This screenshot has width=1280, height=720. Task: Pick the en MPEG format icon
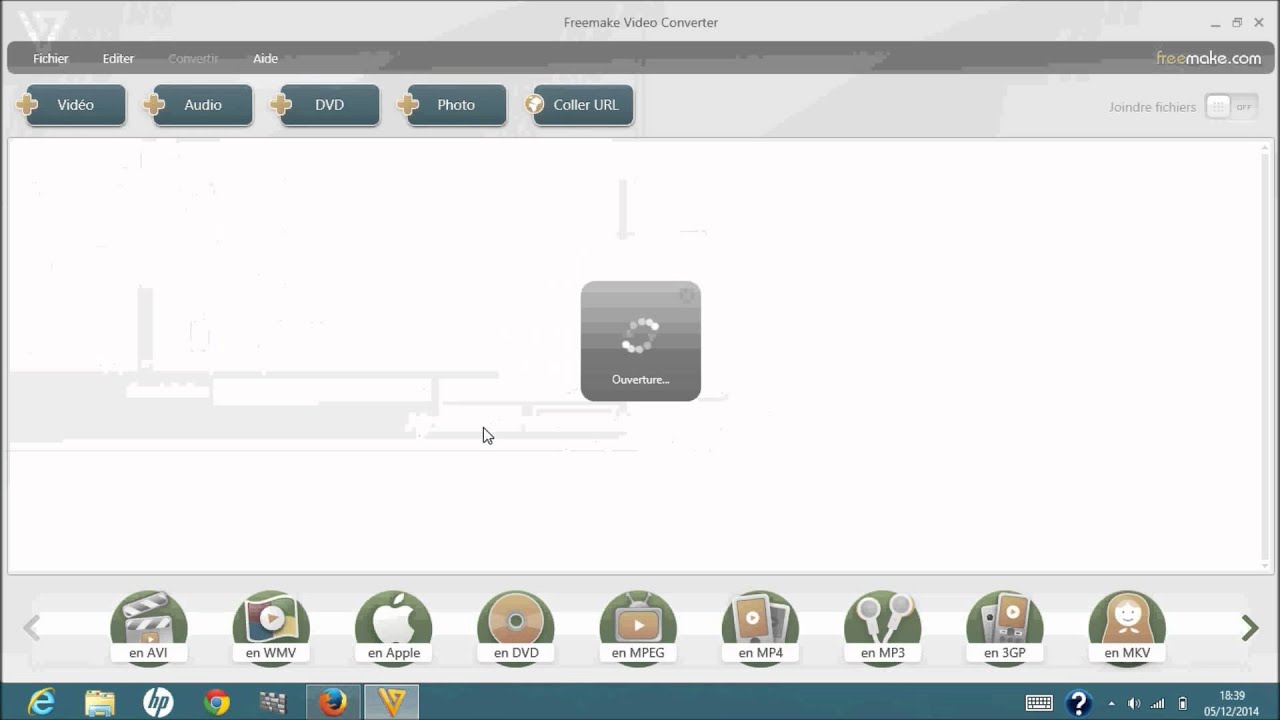pos(638,627)
